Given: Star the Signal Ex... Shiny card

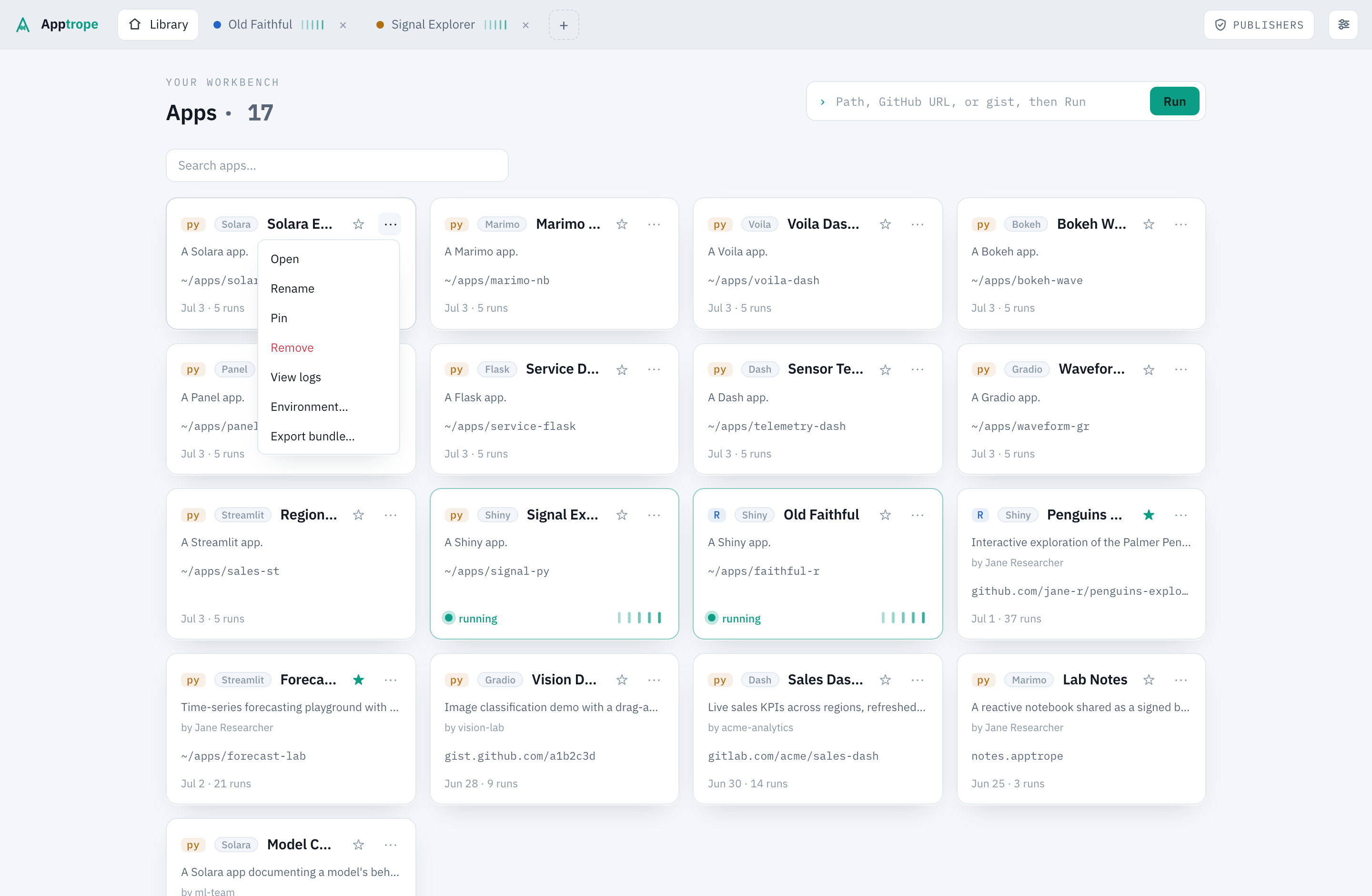Looking at the screenshot, I should tap(621, 514).
